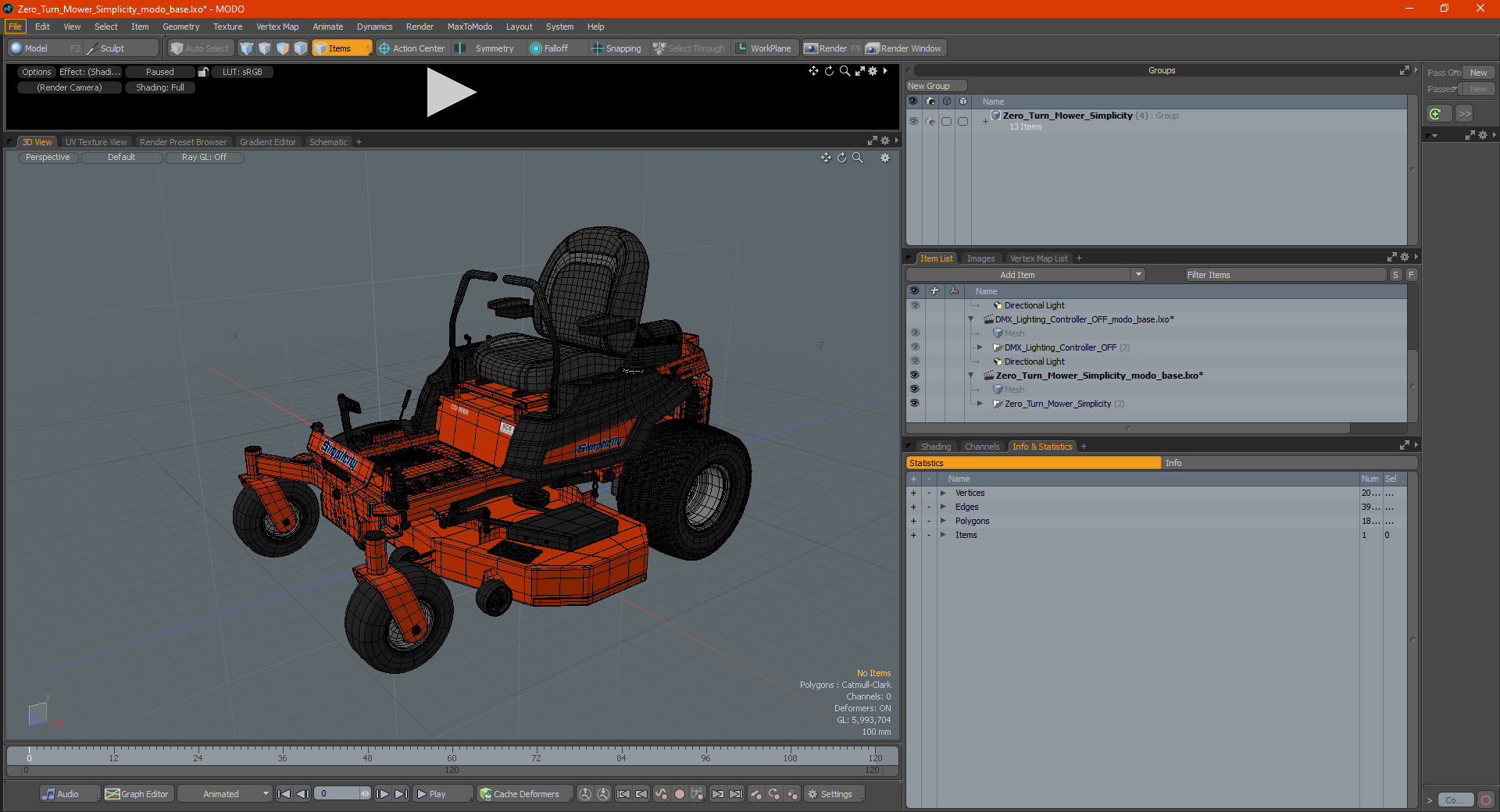Click the preview lock icon
The width and height of the screenshot is (1500, 812).
coord(203,72)
